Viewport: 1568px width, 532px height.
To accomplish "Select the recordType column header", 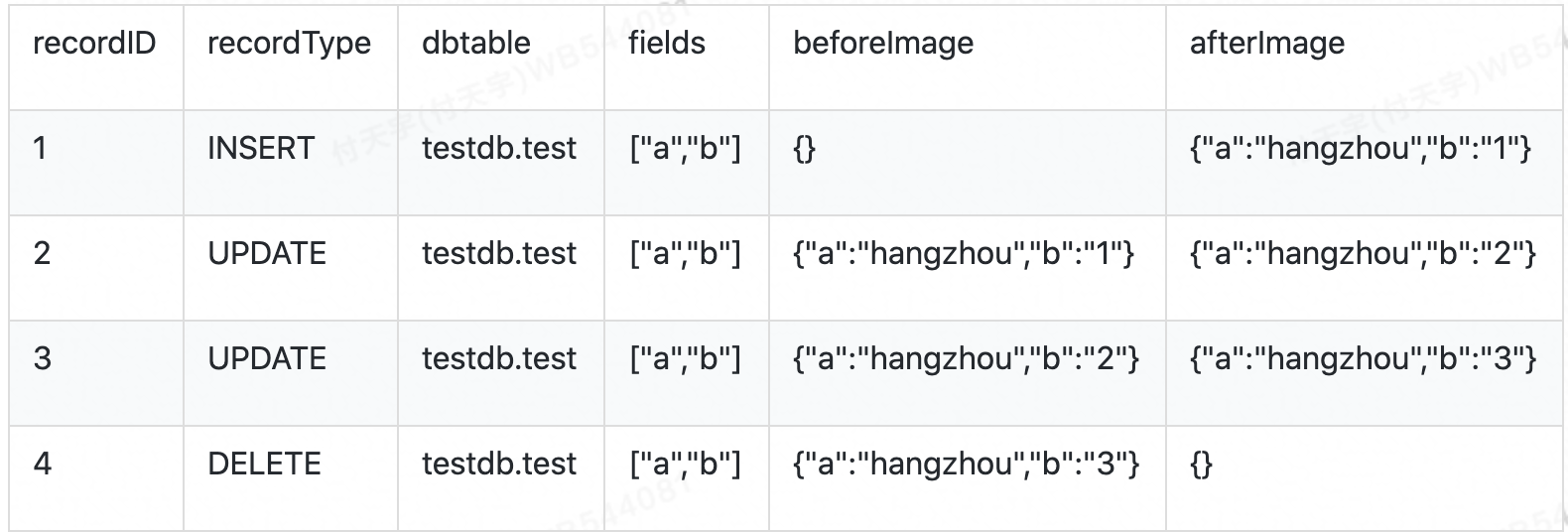I will coord(289,43).
